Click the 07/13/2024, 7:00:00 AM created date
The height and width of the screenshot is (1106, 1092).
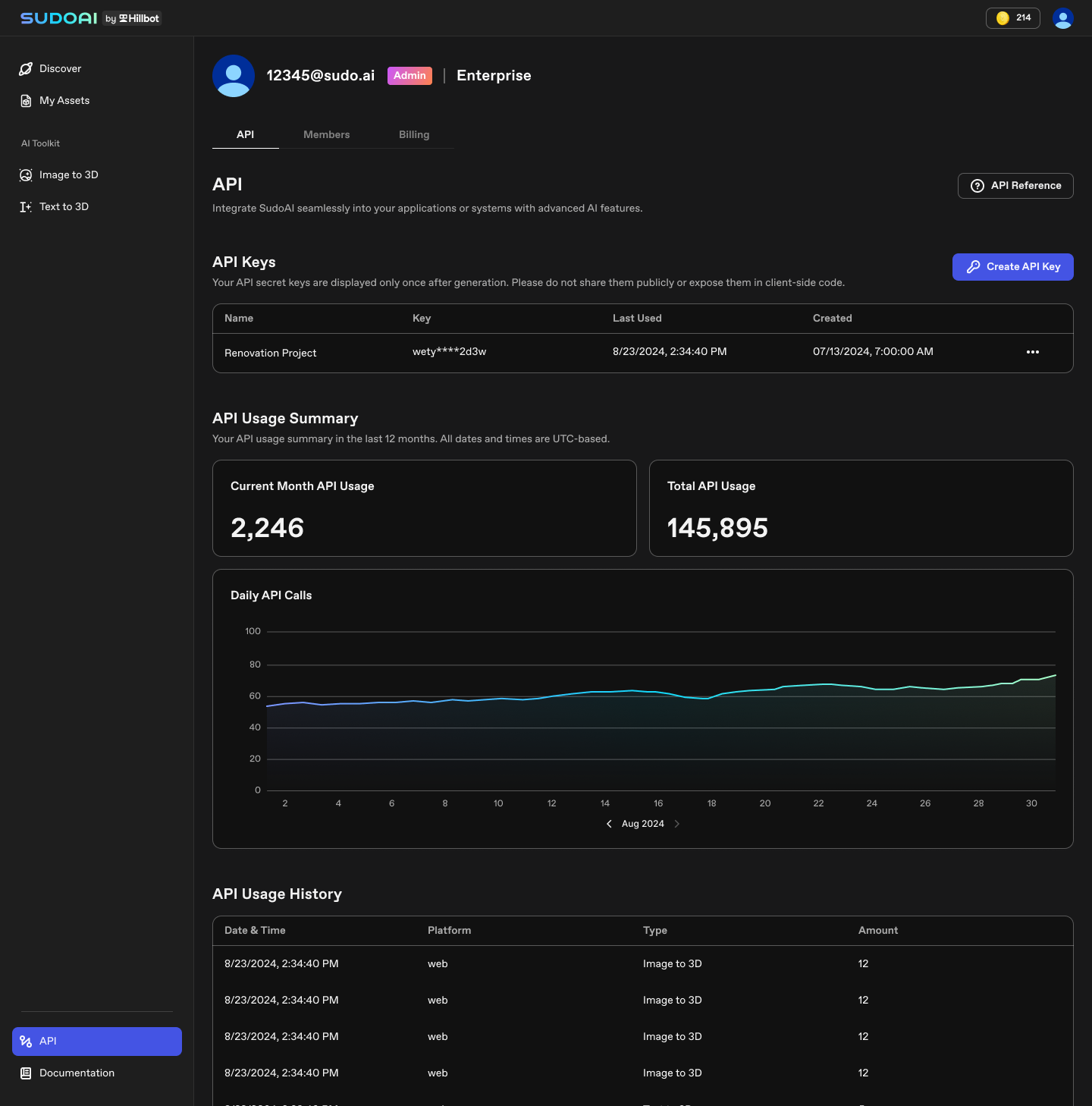873,352
